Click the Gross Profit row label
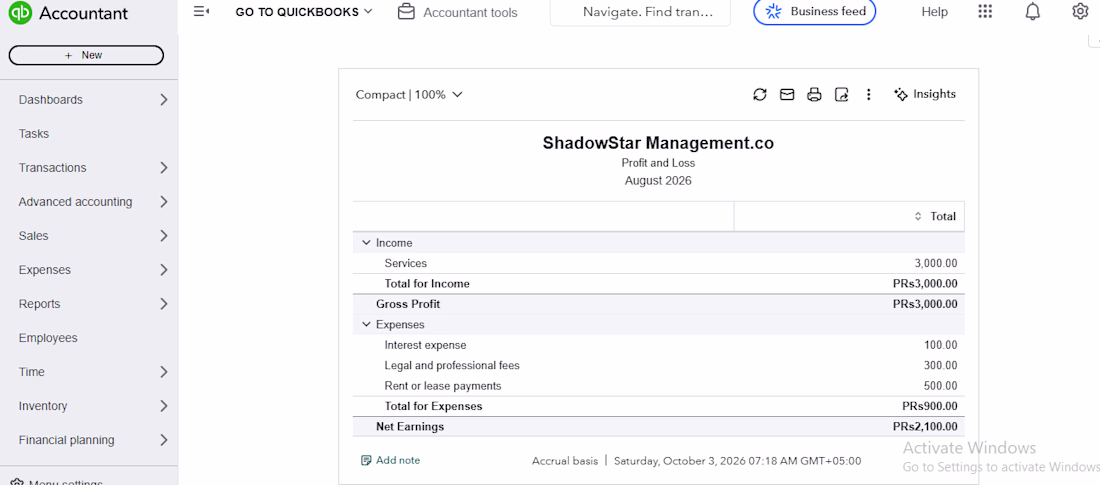Screen dimensions: 1100x485 tap(408, 304)
